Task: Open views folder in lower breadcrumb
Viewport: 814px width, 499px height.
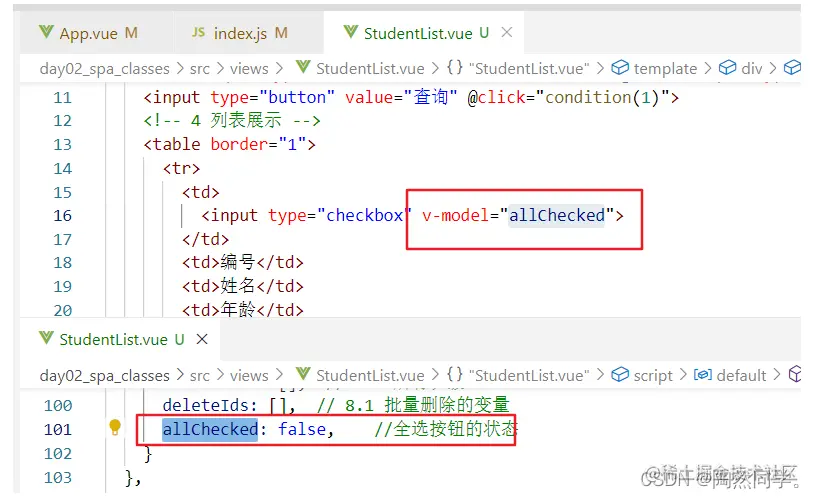Action: 249,375
